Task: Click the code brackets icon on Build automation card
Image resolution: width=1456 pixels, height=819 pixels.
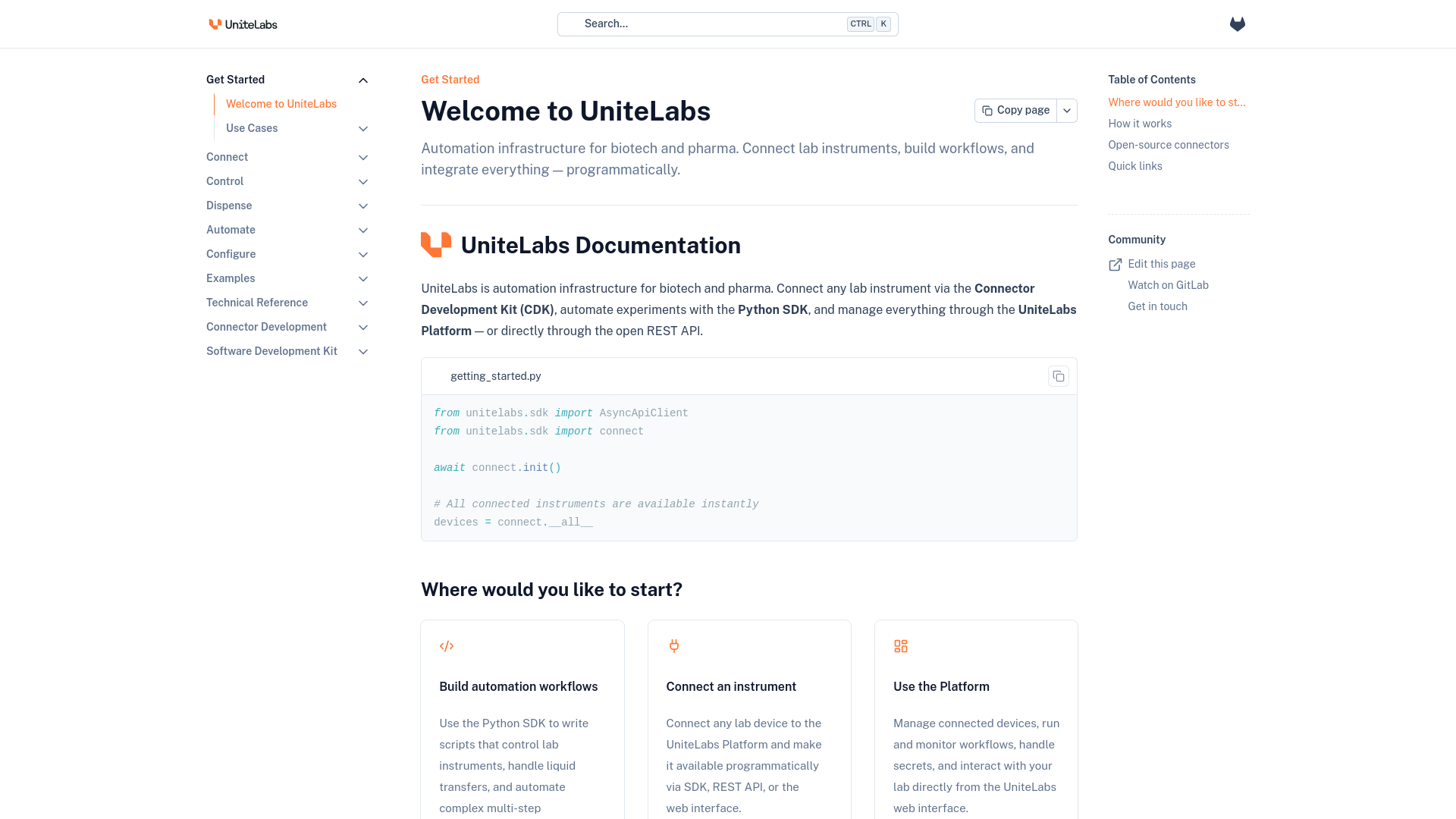Action: click(447, 646)
